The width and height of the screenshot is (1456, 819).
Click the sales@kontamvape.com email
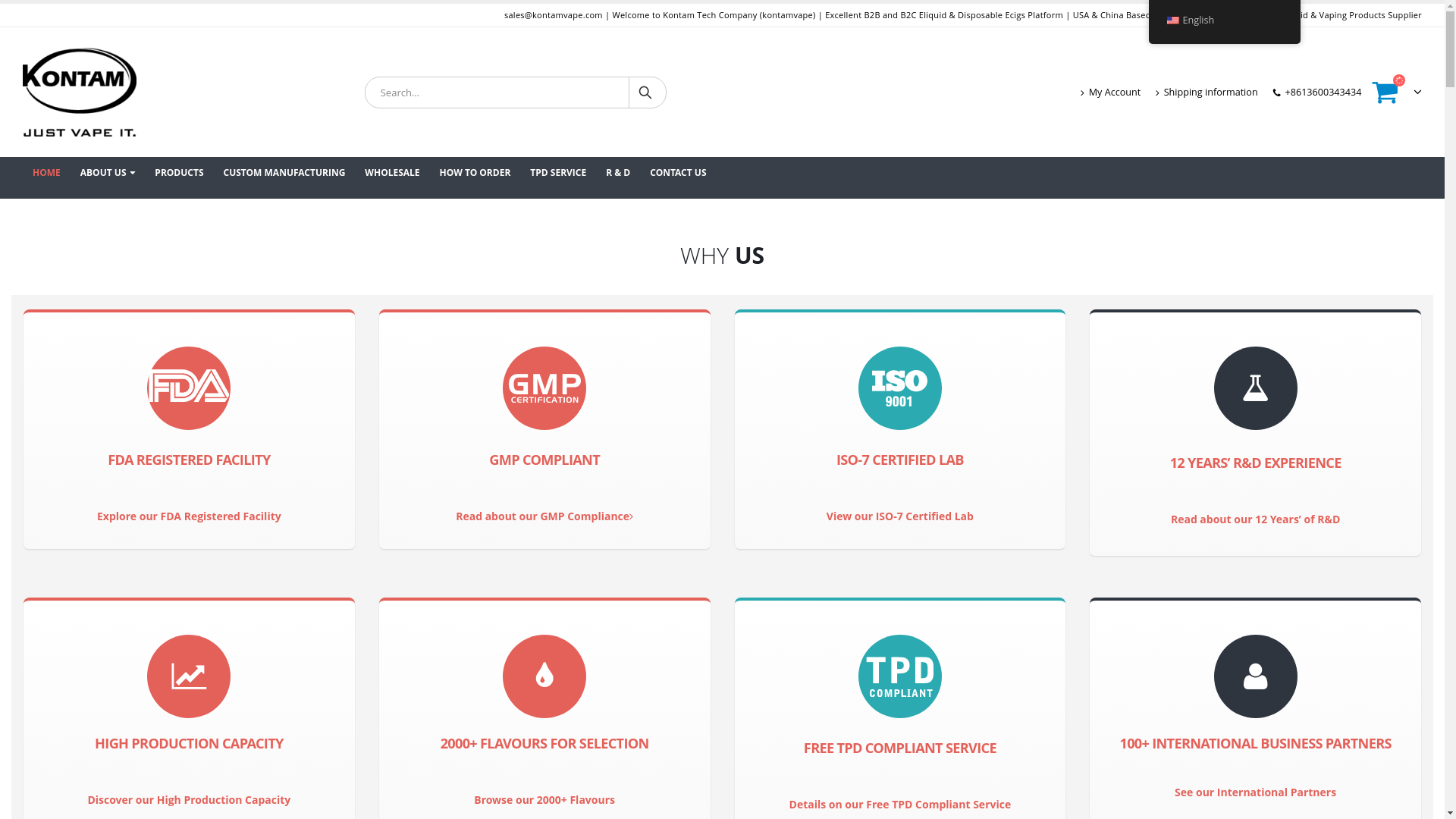coord(553,15)
